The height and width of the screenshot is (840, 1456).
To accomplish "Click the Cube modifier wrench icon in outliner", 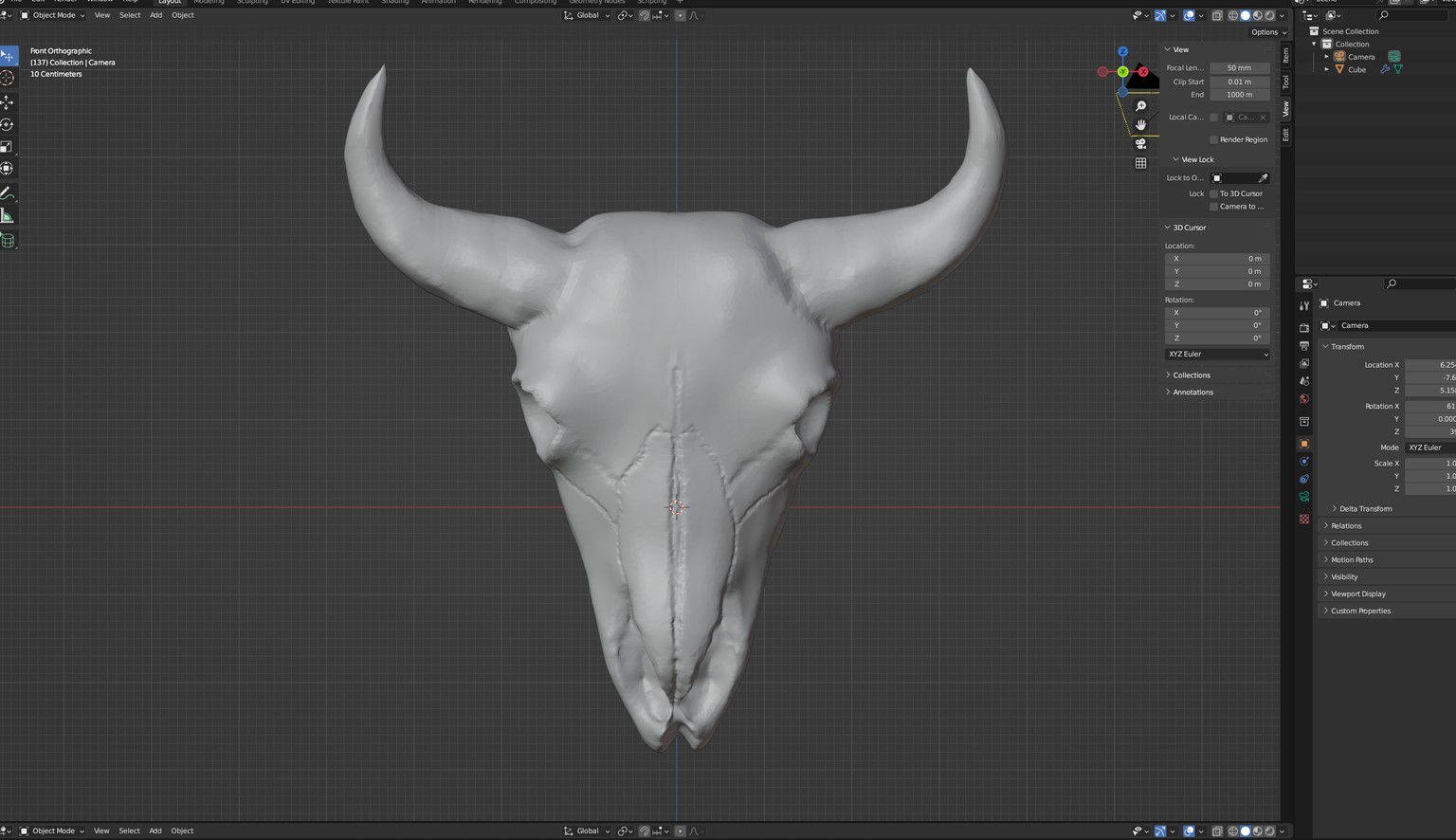I will pos(1385,69).
